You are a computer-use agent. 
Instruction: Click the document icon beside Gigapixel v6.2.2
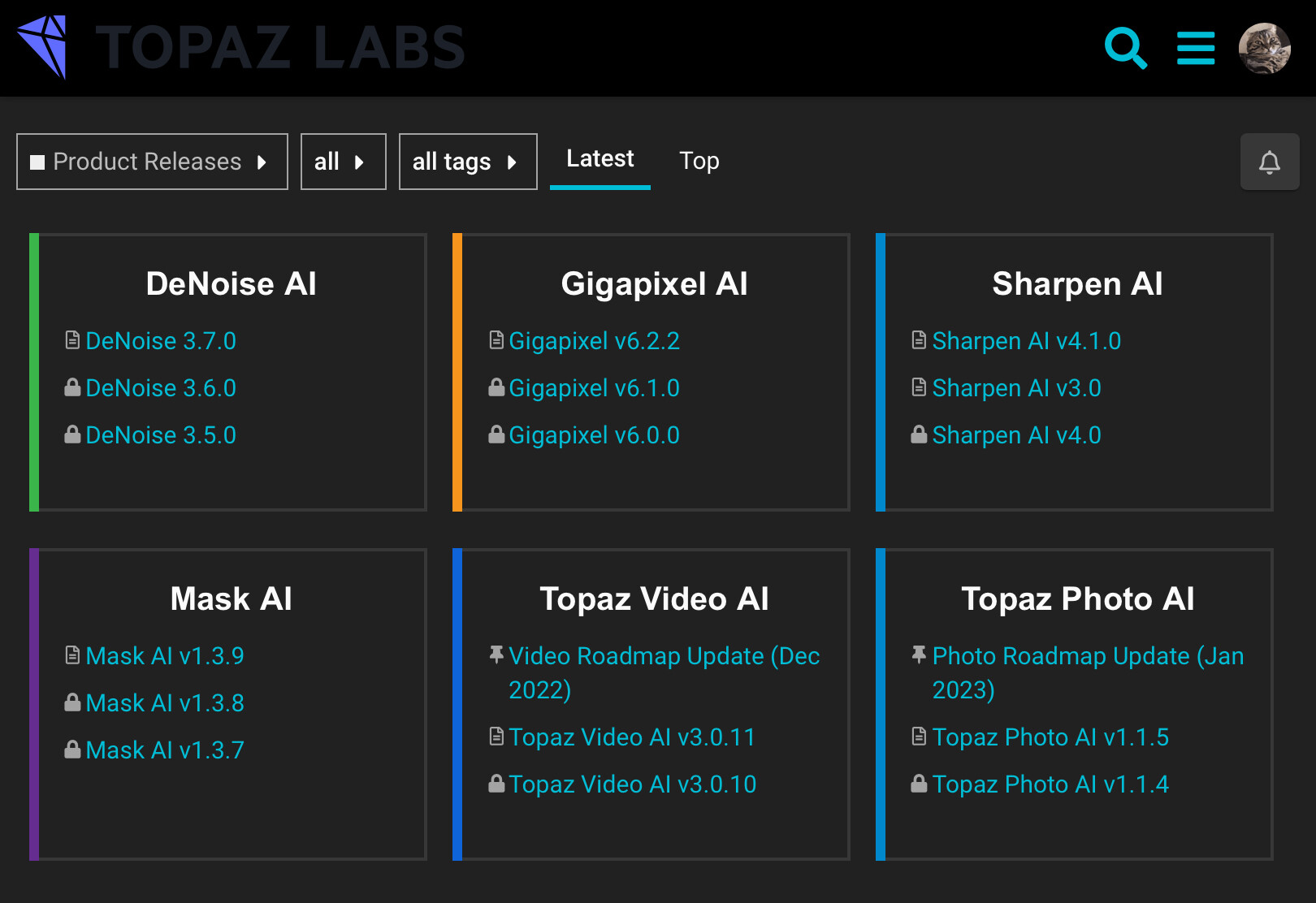(496, 340)
